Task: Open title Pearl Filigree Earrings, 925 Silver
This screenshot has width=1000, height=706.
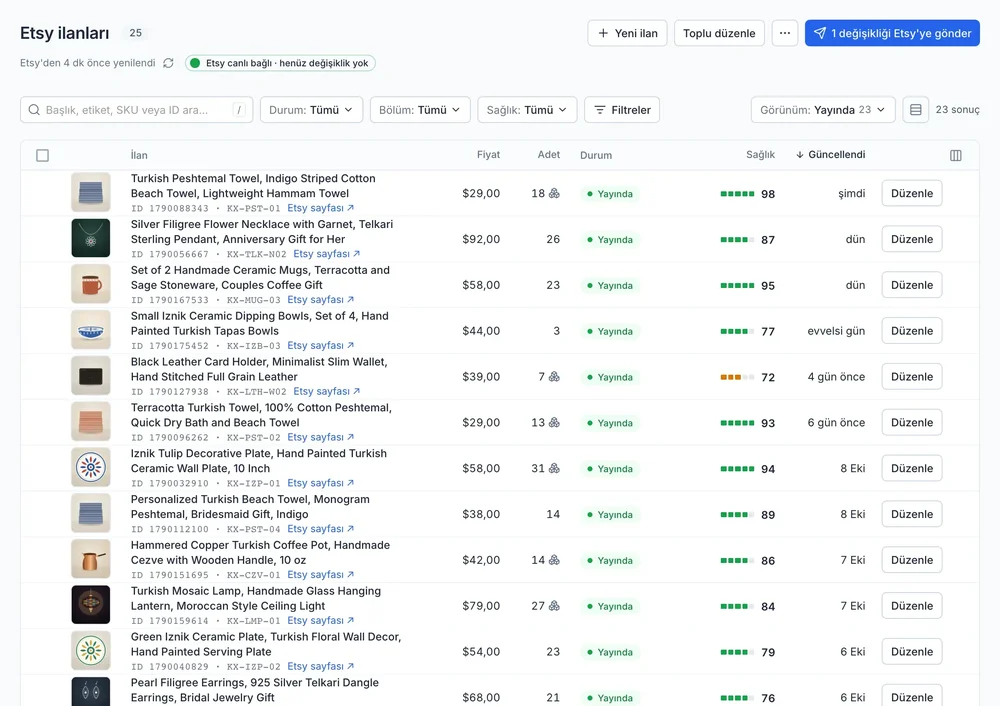Action: [254, 690]
